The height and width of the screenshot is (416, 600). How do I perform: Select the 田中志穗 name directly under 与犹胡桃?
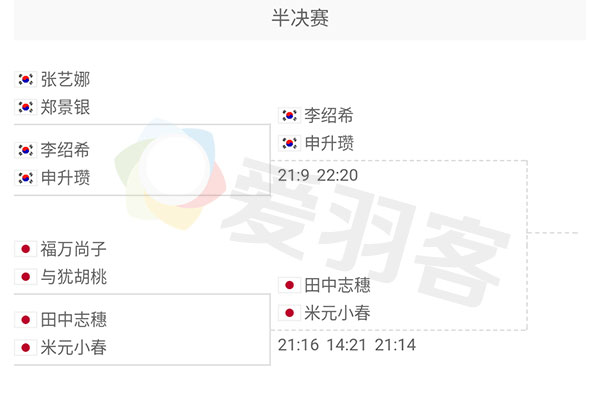click(x=73, y=320)
